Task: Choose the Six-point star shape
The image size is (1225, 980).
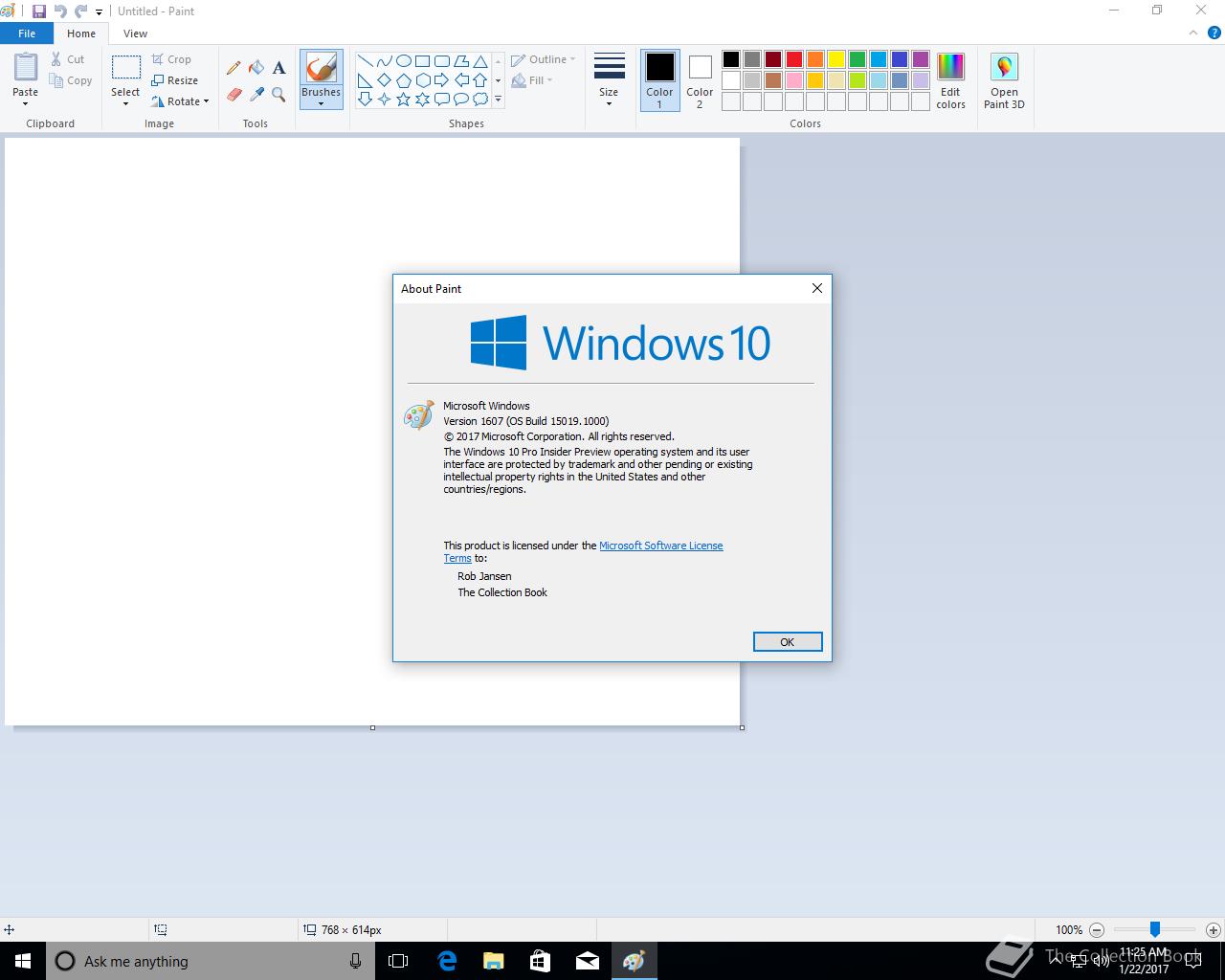Action: point(422,100)
